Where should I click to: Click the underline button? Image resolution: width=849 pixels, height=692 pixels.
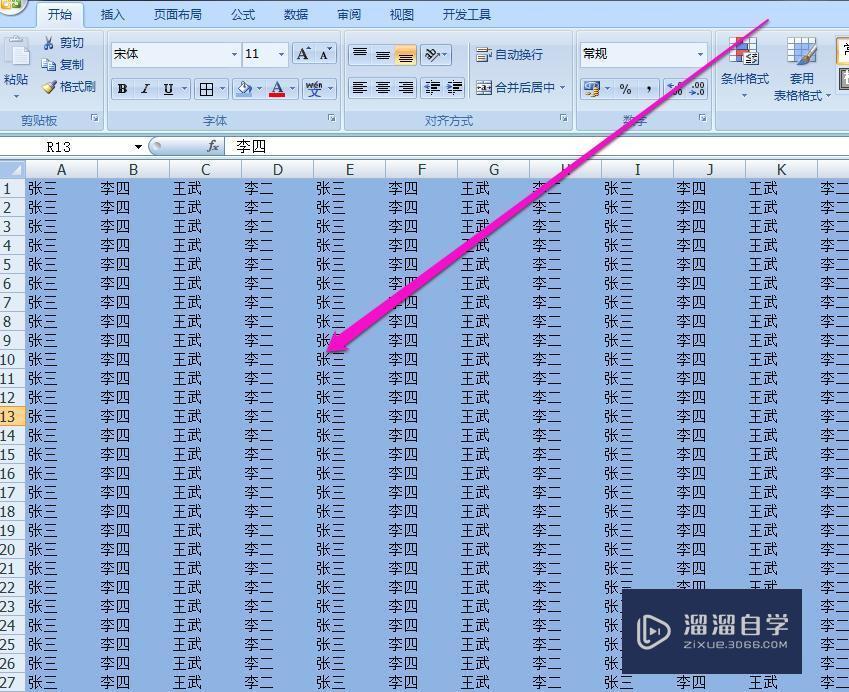click(x=167, y=89)
